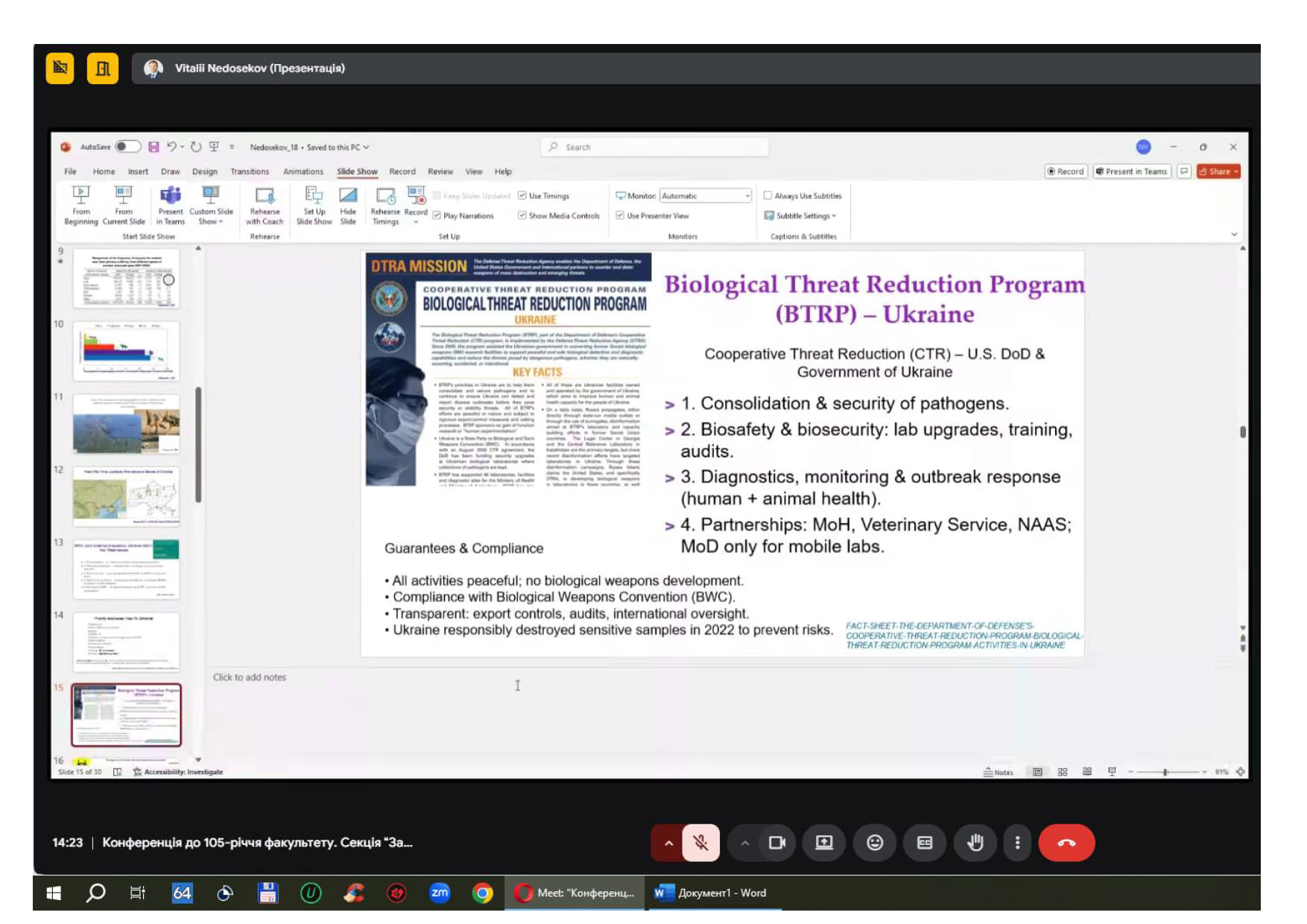
Task: Expand video settings arrow in Meet
Action: pyautogui.click(x=744, y=843)
